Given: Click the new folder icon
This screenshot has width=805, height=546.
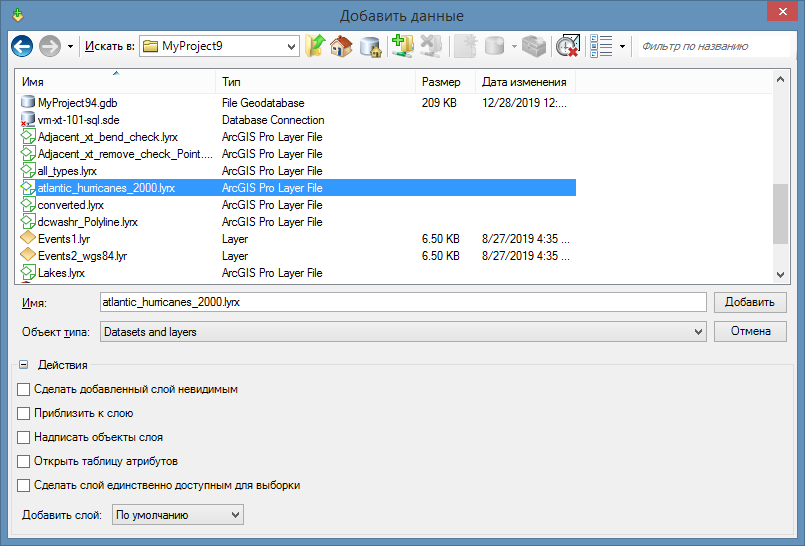Looking at the screenshot, I should click(x=466, y=46).
